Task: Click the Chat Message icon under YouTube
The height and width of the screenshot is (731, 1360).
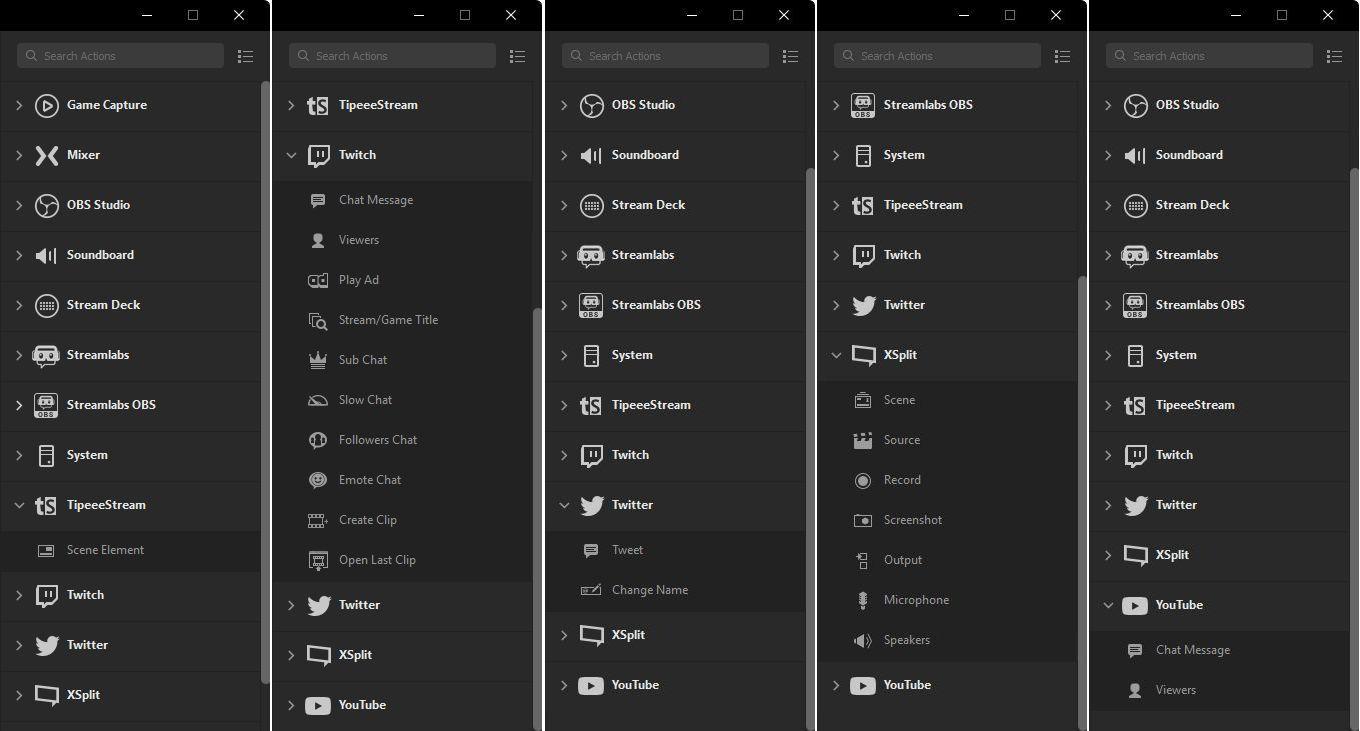Action: click(x=1135, y=650)
